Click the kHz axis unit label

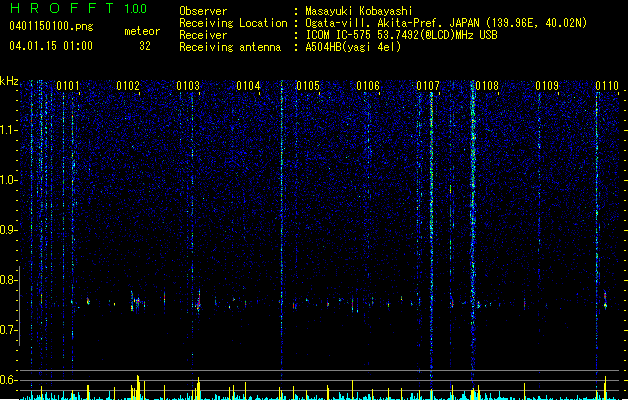pos(9,81)
